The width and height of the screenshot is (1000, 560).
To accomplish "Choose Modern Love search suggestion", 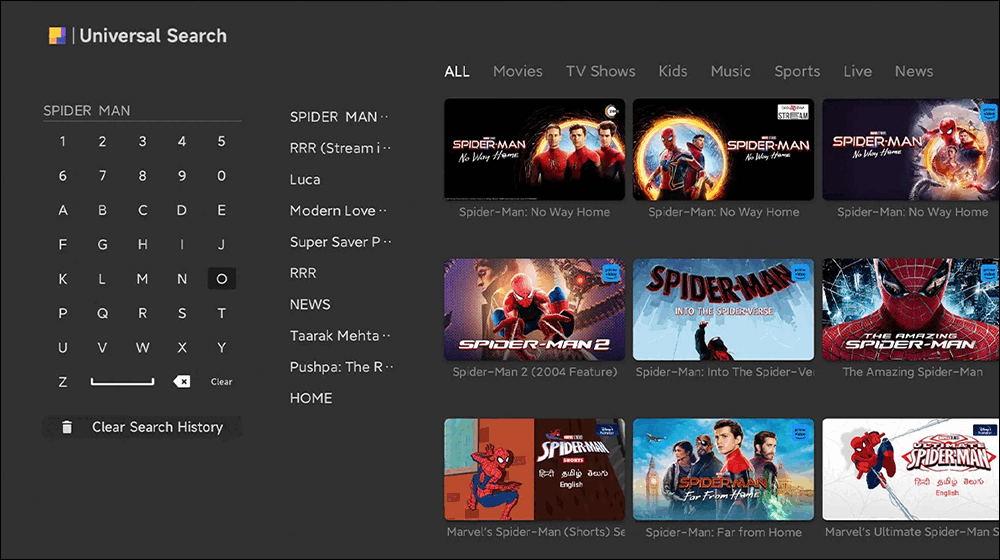I will point(338,210).
